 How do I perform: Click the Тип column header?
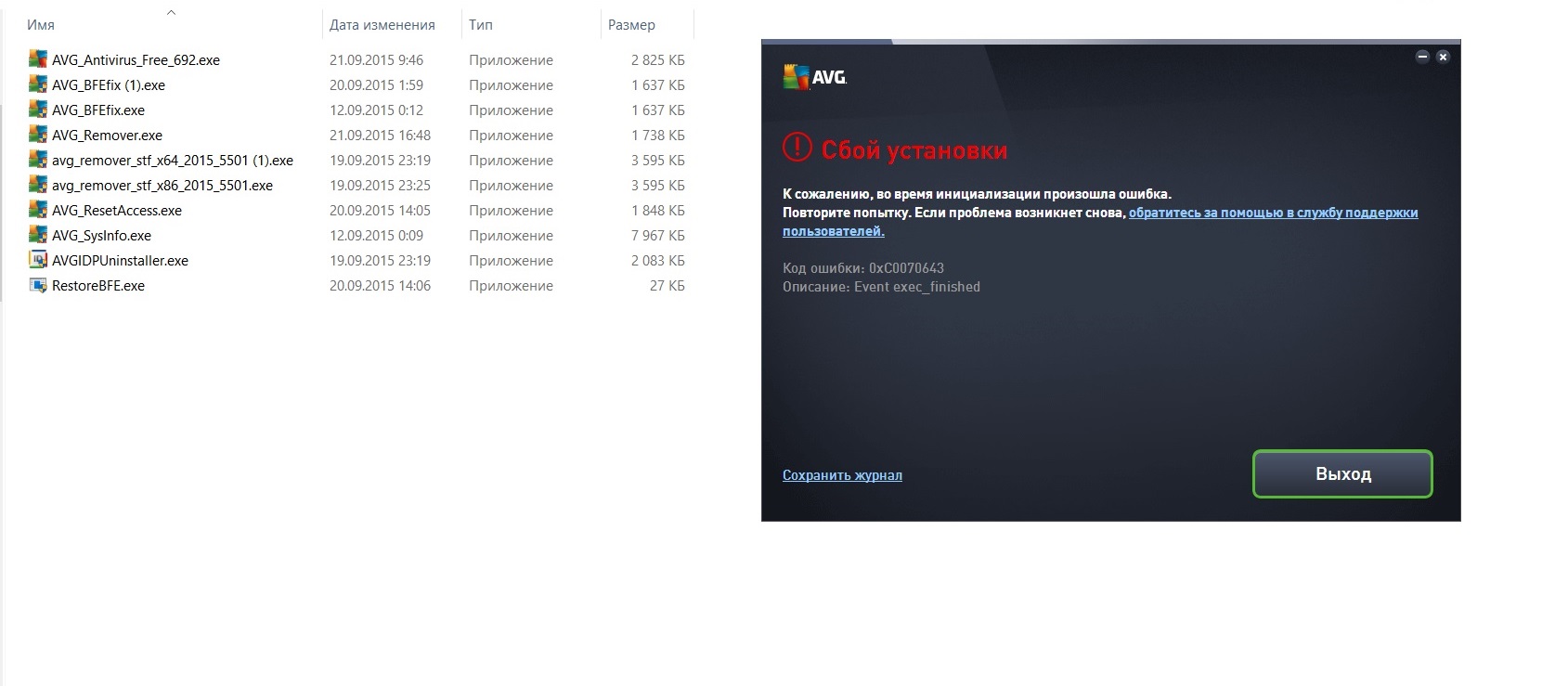pyautogui.click(x=481, y=25)
